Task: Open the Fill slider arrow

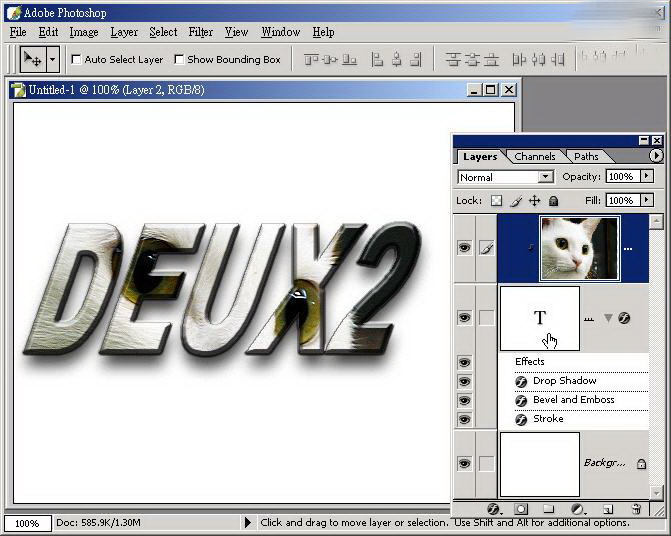Action: point(647,200)
